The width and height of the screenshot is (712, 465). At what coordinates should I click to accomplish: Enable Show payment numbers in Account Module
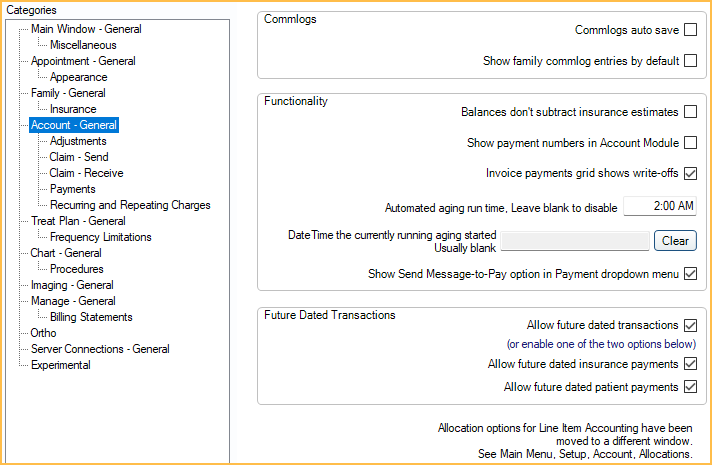click(690, 143)
